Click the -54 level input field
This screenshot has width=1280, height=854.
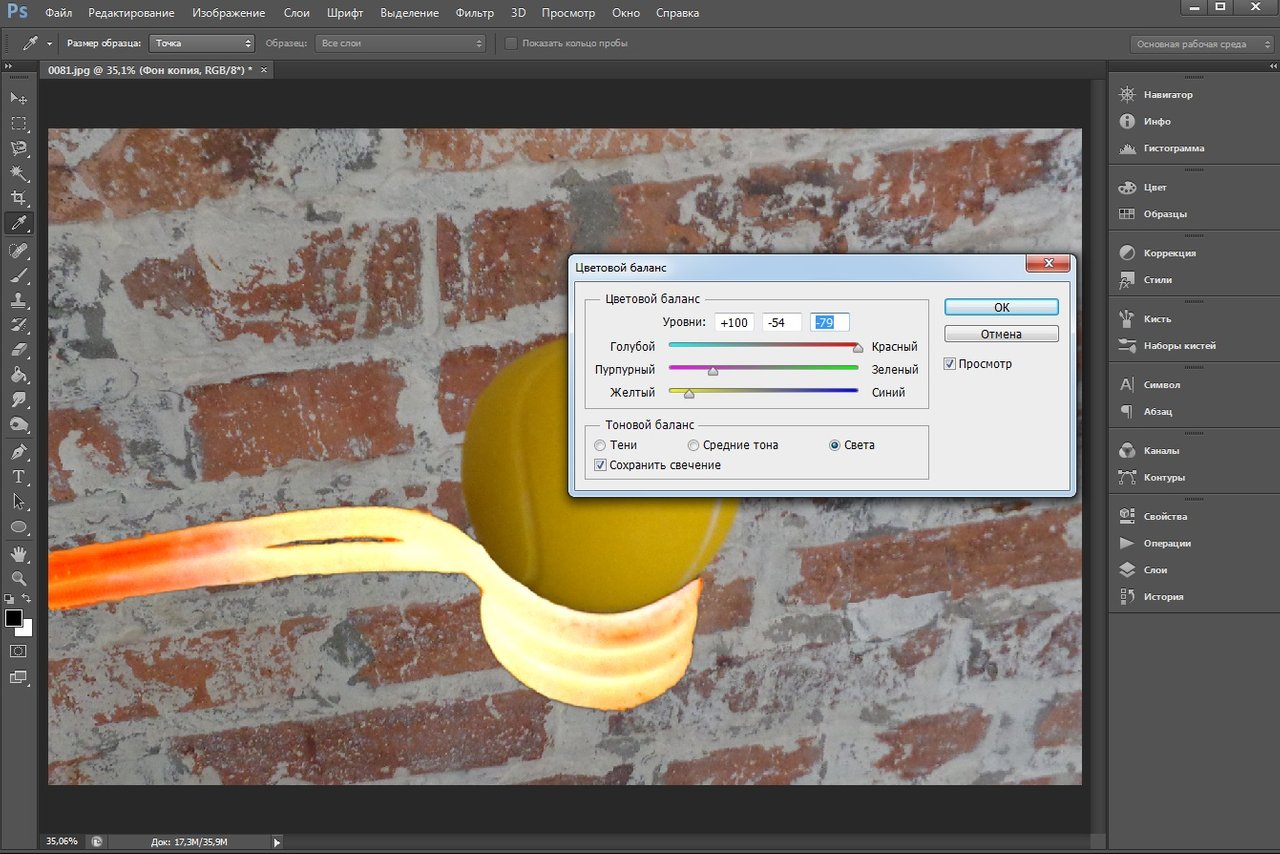tap(782, 322)
